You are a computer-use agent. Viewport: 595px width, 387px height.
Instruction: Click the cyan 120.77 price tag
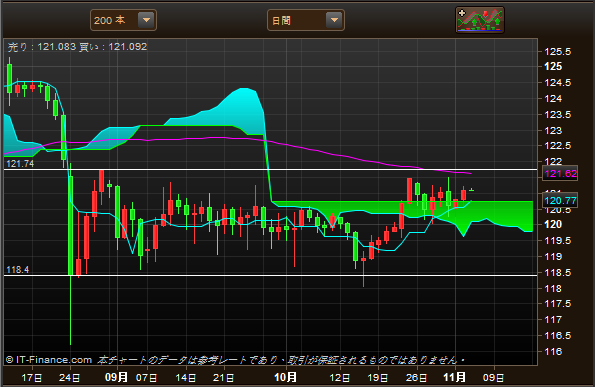click(x=560, y=201)
